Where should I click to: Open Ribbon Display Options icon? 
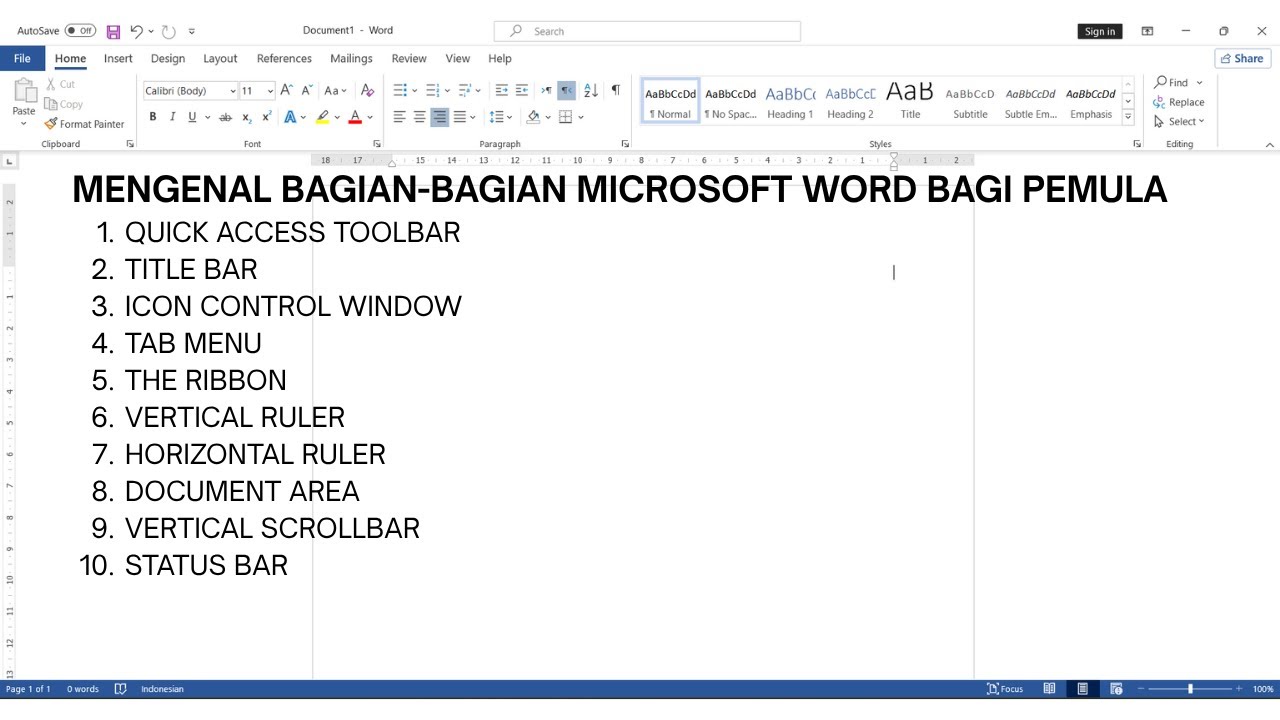1147,31
